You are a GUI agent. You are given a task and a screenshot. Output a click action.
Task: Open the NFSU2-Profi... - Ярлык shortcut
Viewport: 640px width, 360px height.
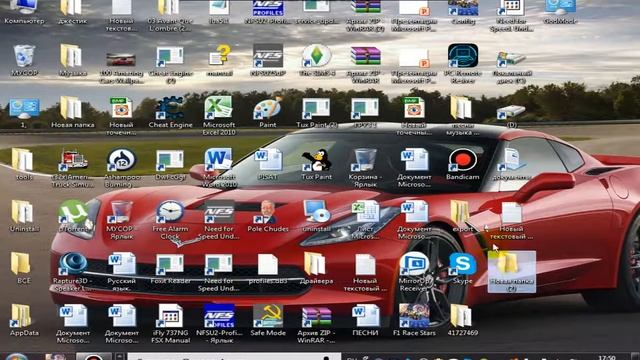[x=219, y=323]
